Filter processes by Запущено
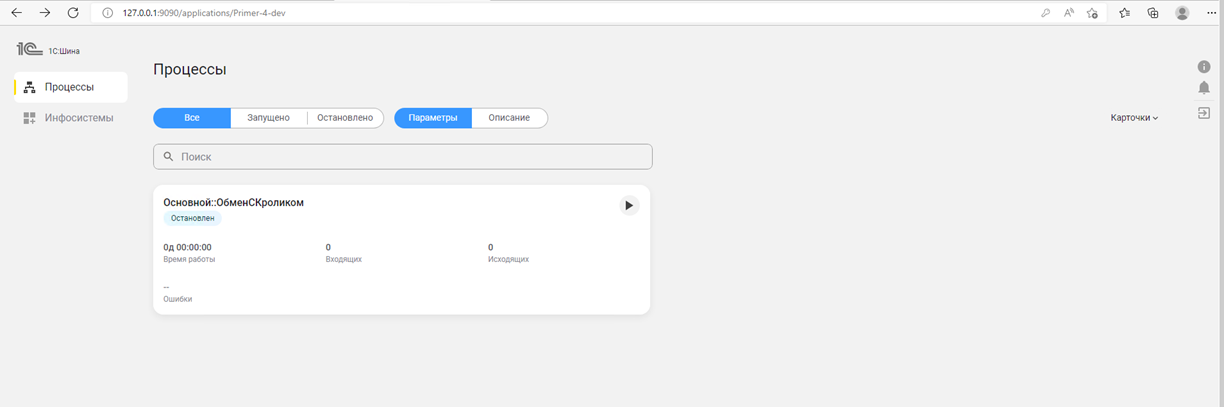Image resolution: width=1224 pixels, height=407 pixels. tap(268, 118)
